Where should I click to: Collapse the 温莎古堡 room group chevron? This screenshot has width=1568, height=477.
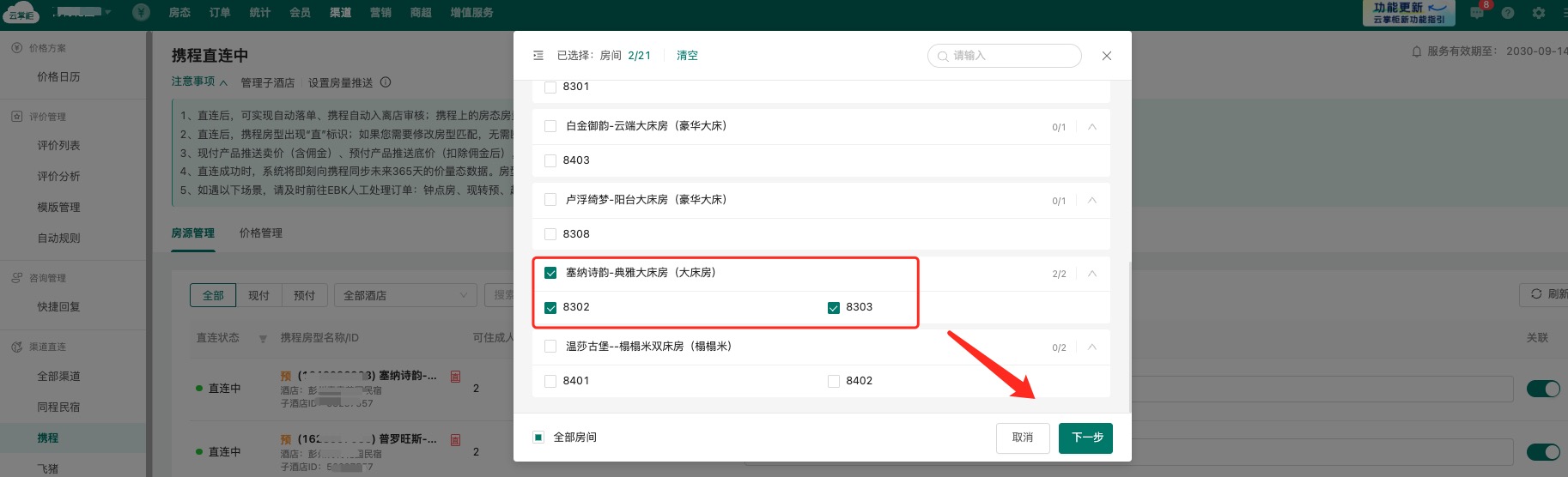point(1092,347)
